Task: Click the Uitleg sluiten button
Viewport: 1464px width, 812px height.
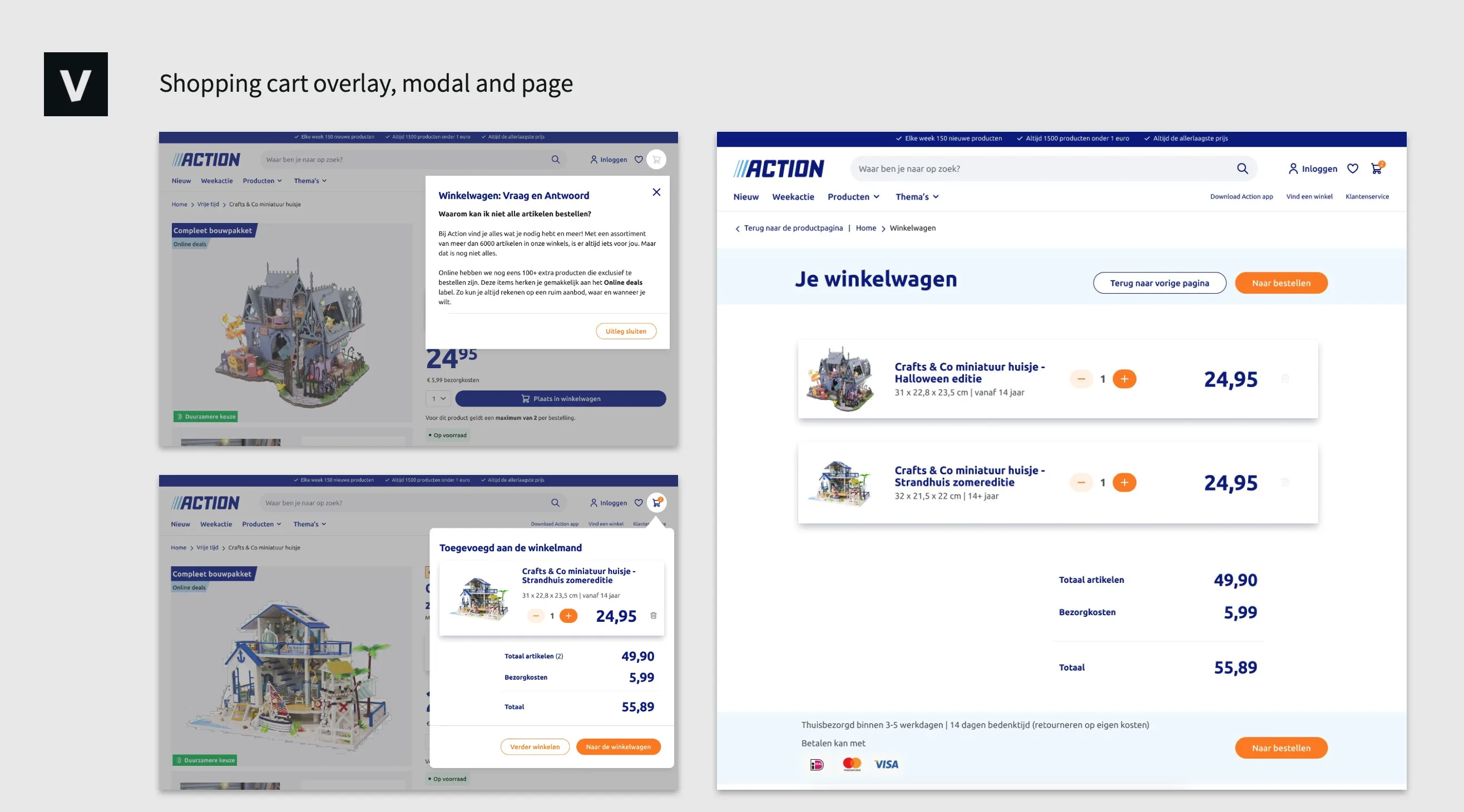Action: point(626,331)
